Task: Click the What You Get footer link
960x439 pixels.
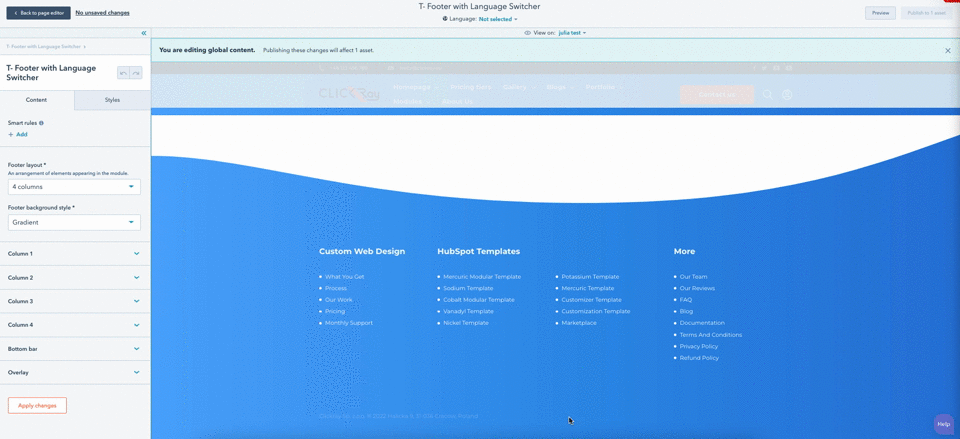Action: 345,277
